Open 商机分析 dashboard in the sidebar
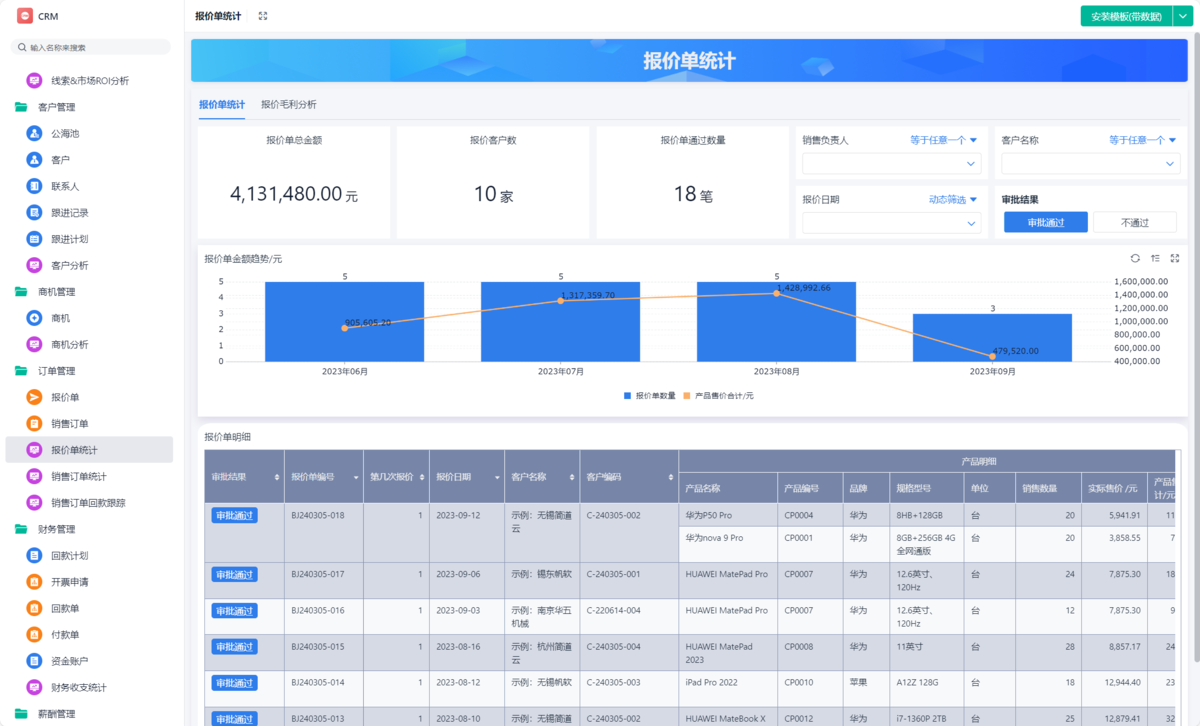Image resolution: width=1200 pixels, height=726 pixels. click(x=90, y=344)
